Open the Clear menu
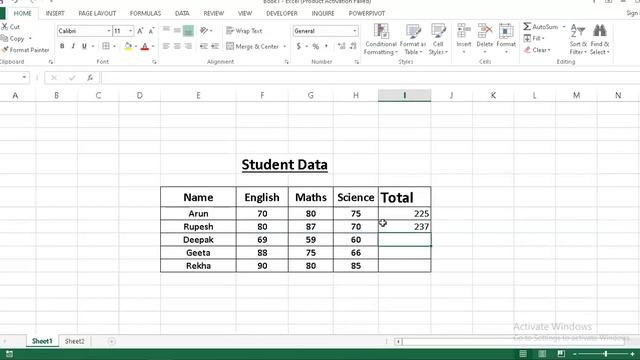 coord(537,50)
